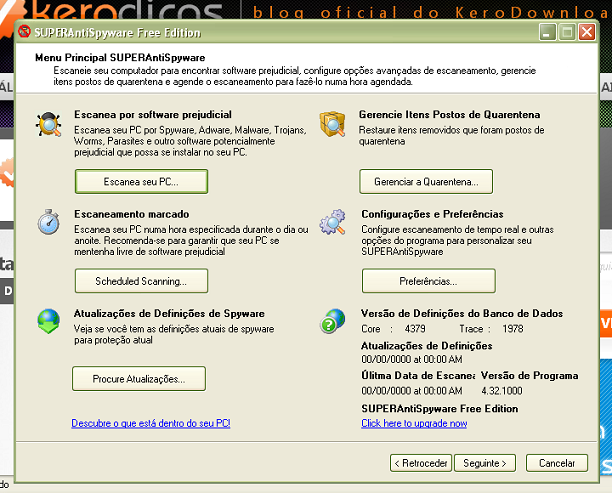The image size is (612, 493).
Task: Open the Preferências dialog
Action: pyautogui.click(x=429, y=281)
